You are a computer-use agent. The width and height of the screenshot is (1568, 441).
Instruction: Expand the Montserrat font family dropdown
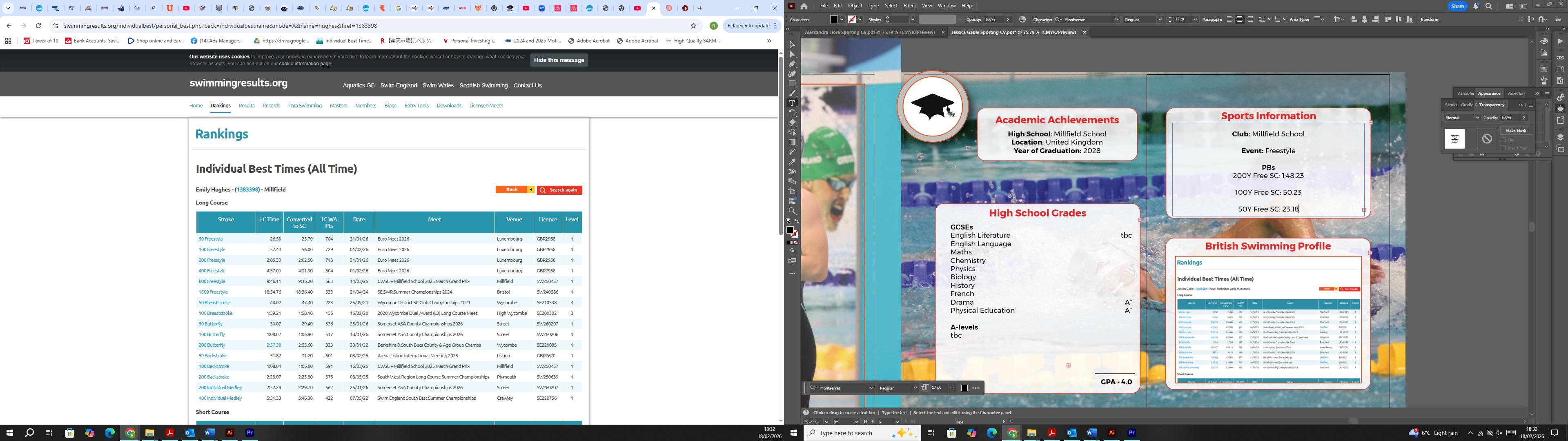pos(1116,20)
